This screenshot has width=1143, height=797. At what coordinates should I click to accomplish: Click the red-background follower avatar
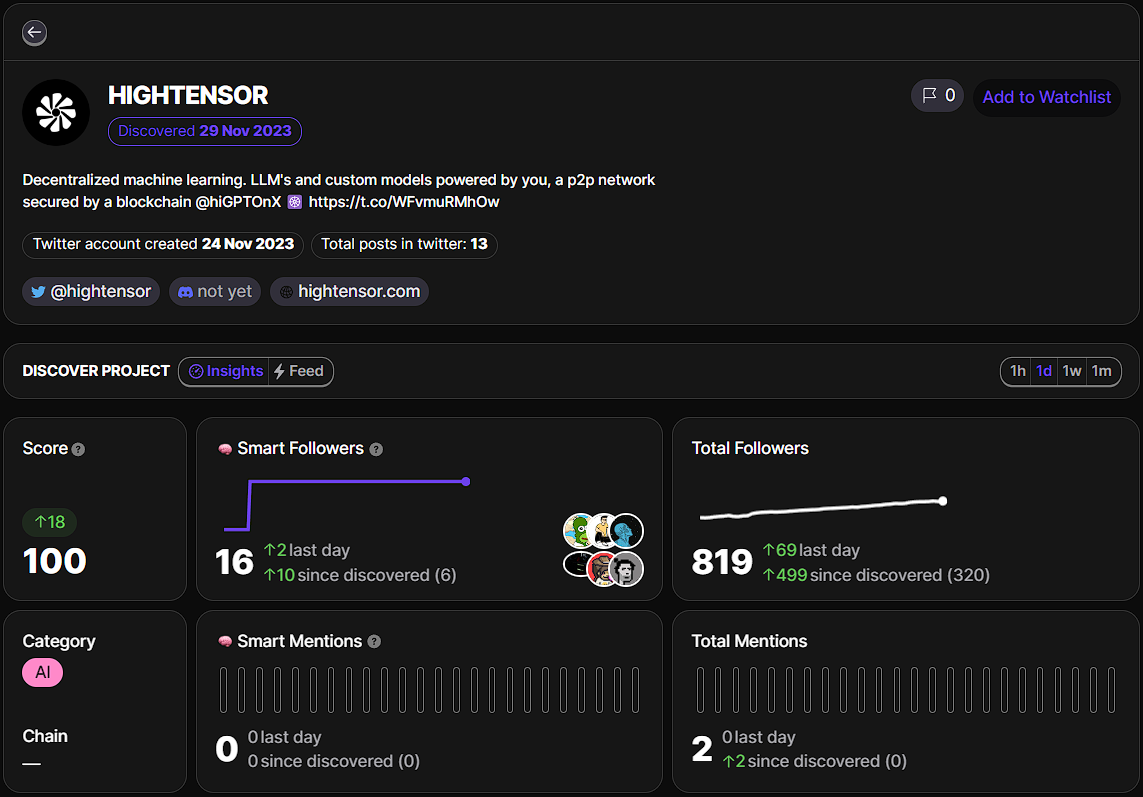[x=602, y=569]
